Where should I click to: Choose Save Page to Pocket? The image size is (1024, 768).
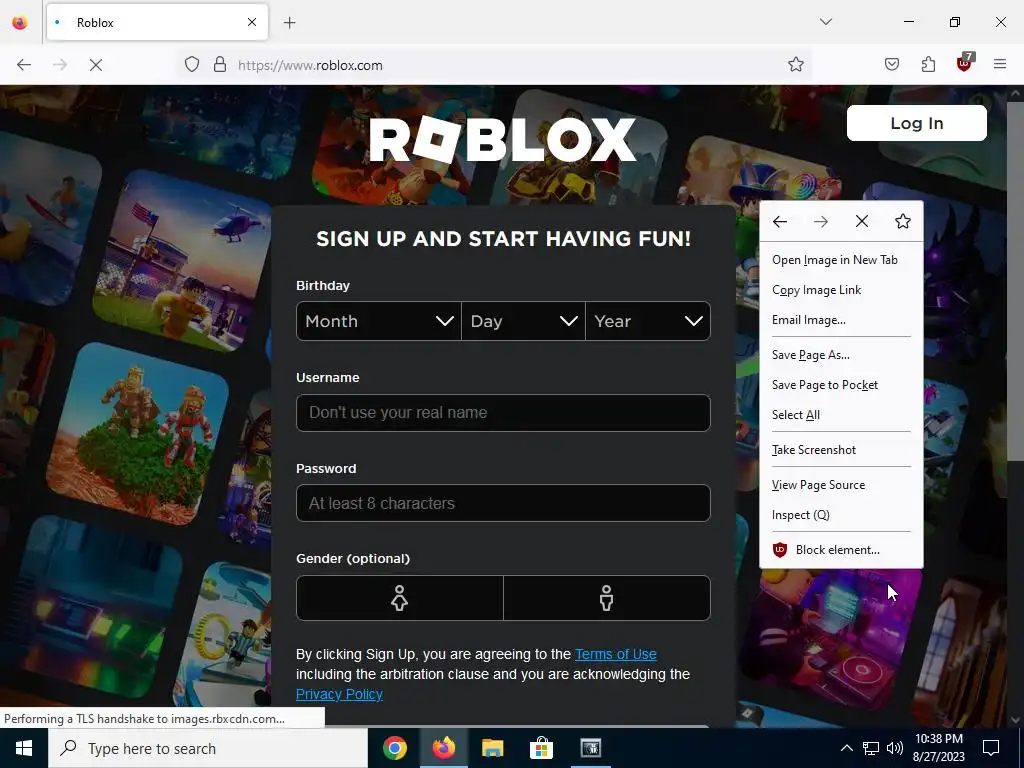[x=841, y=385]
